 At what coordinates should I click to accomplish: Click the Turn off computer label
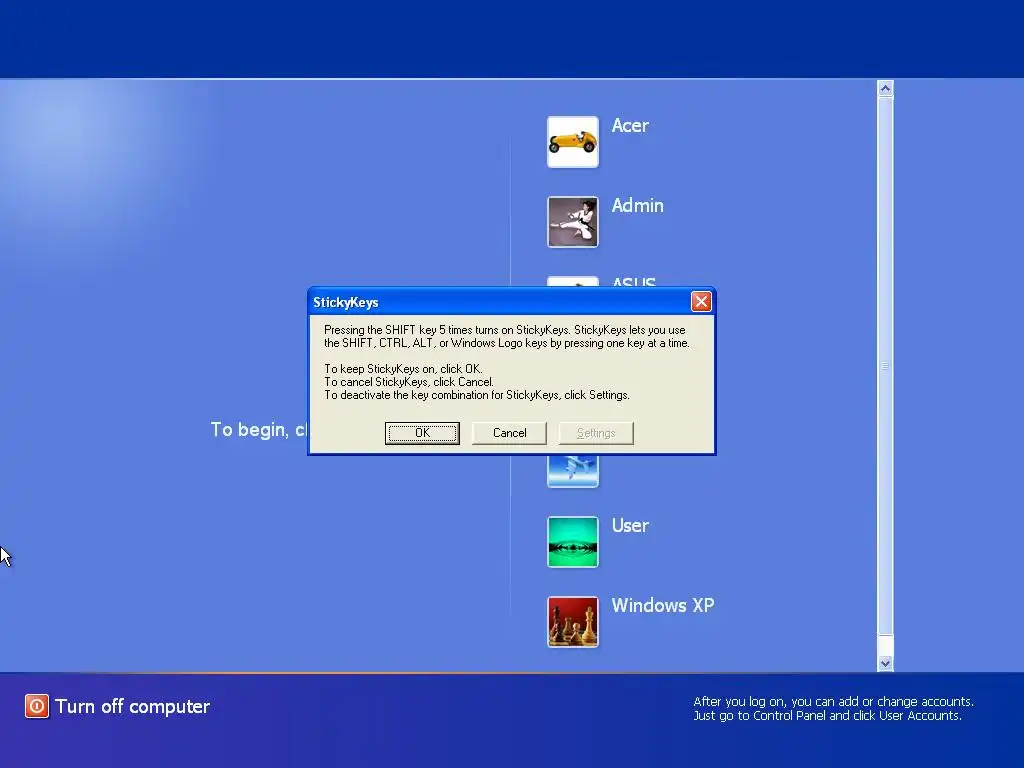[x=133, y=707]
